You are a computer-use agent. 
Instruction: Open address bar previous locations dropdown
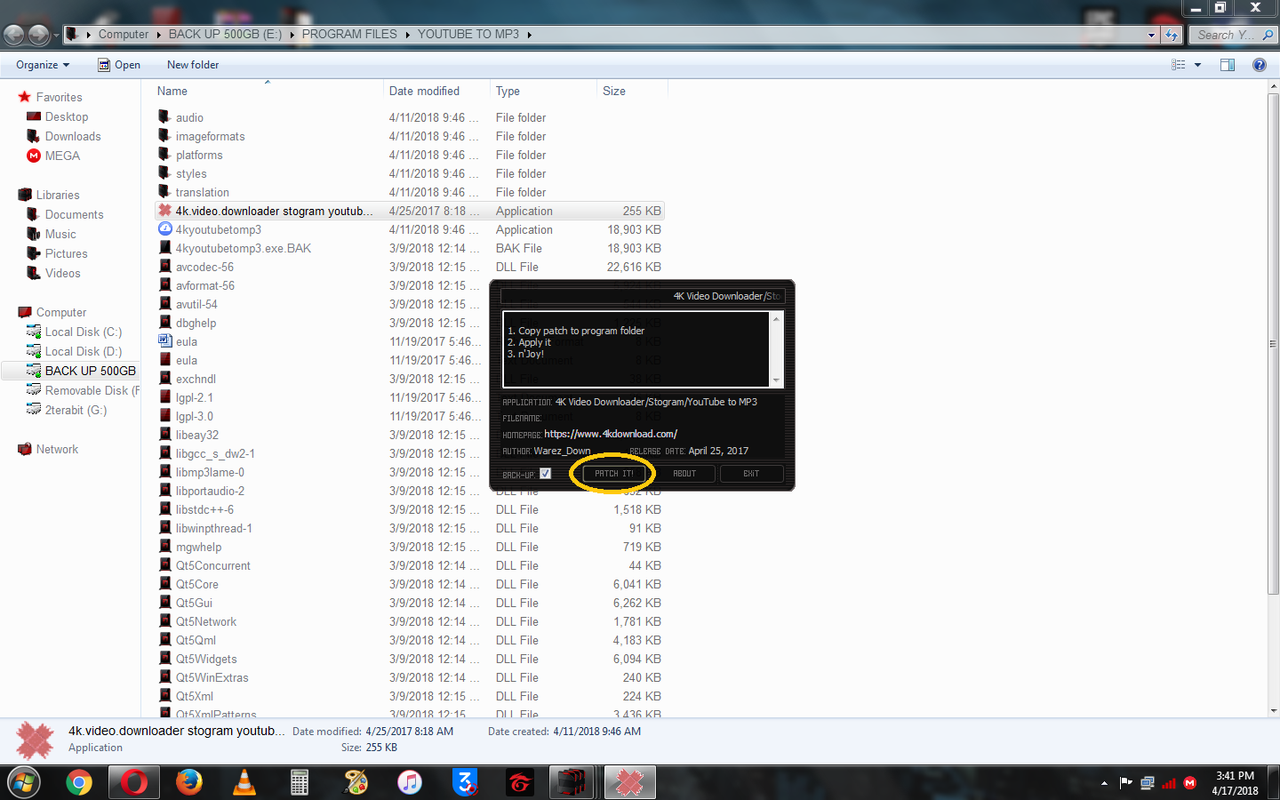coord(1153,34)
